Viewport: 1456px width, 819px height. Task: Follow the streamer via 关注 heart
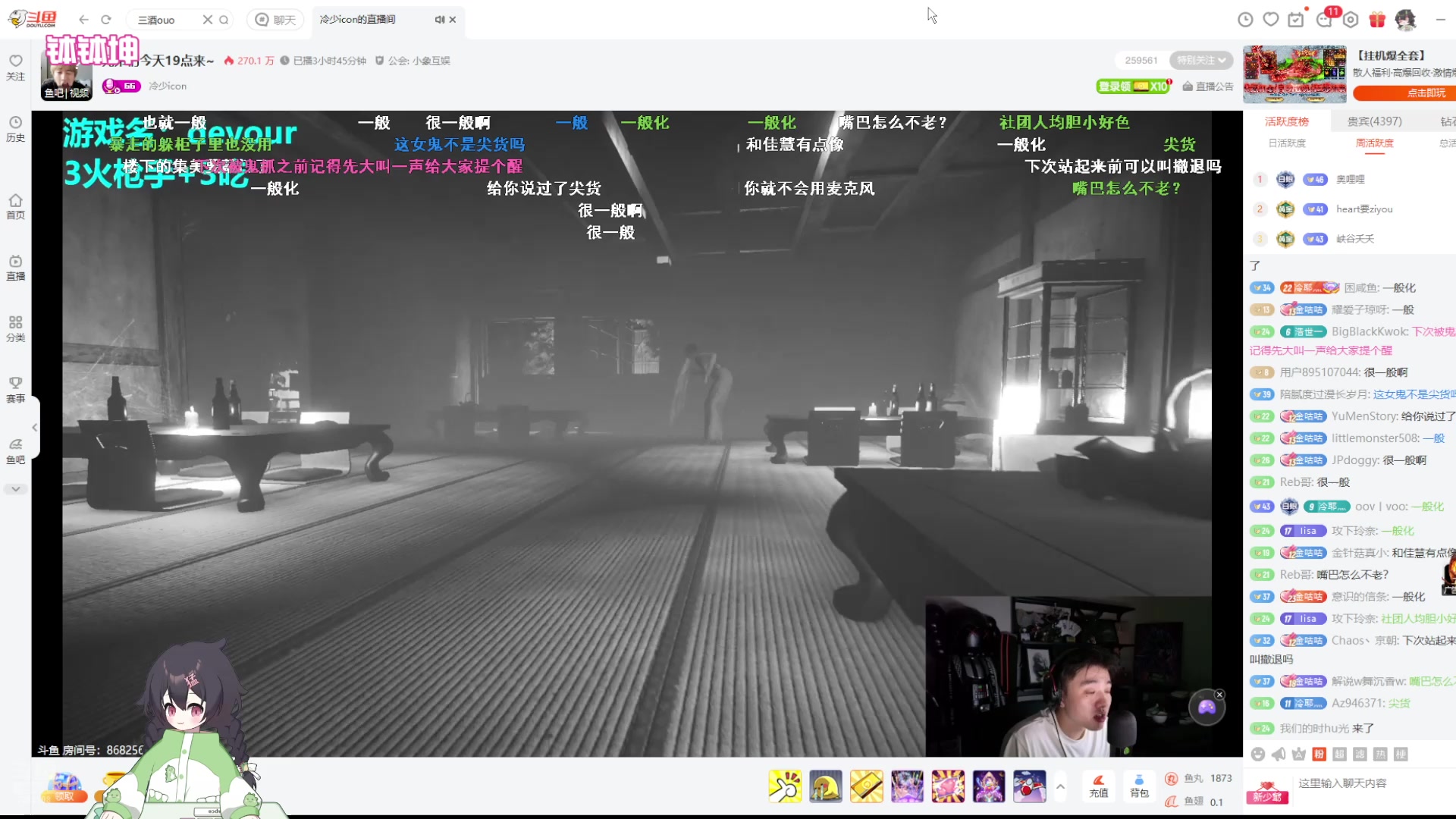coord(16,67)
